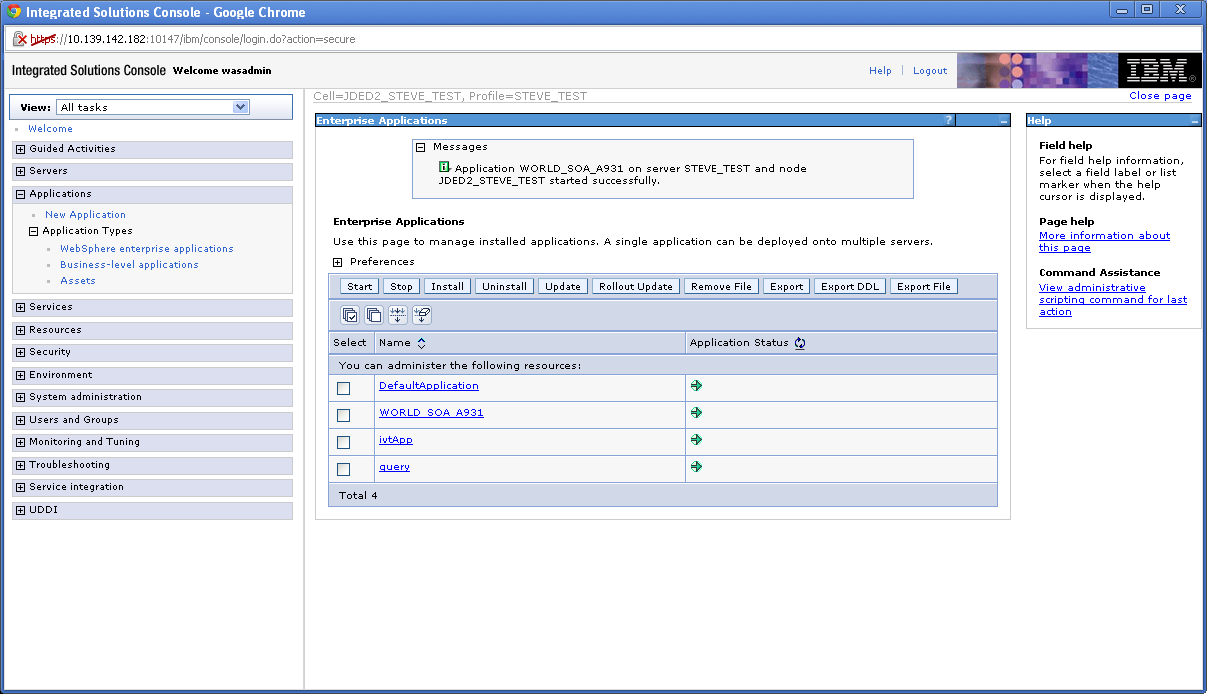Click query application status arrow icon
The height and width of the screenshot is (694, 1207).
[696, 466]
